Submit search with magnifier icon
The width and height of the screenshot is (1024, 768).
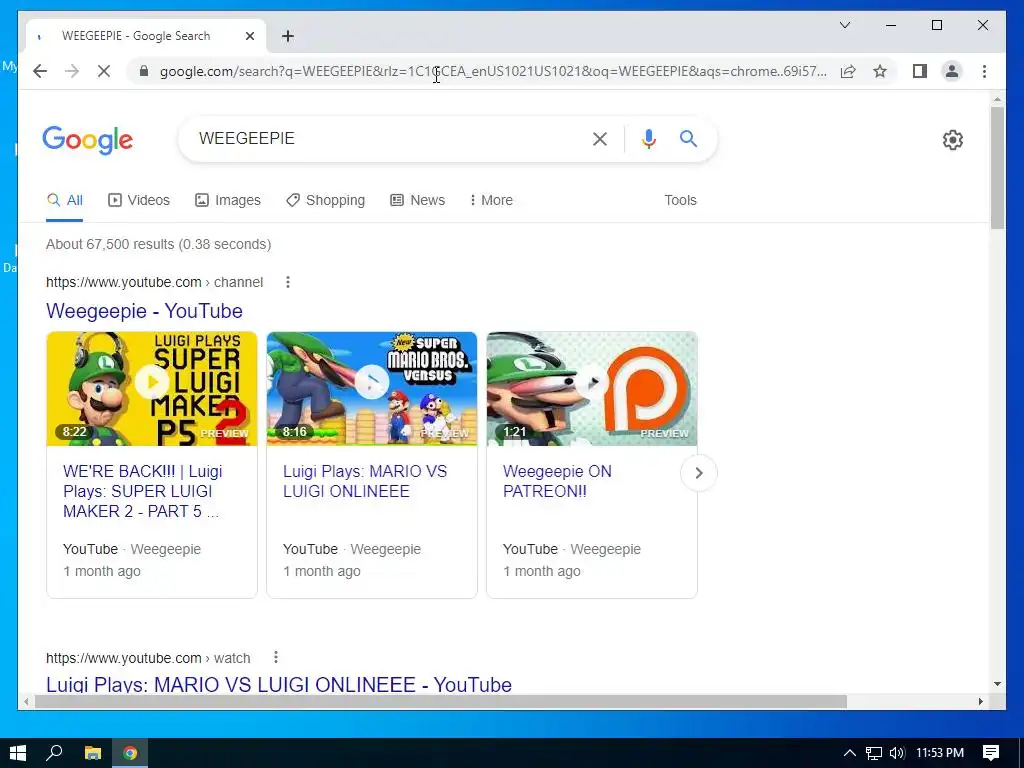(x=688, y=138)
